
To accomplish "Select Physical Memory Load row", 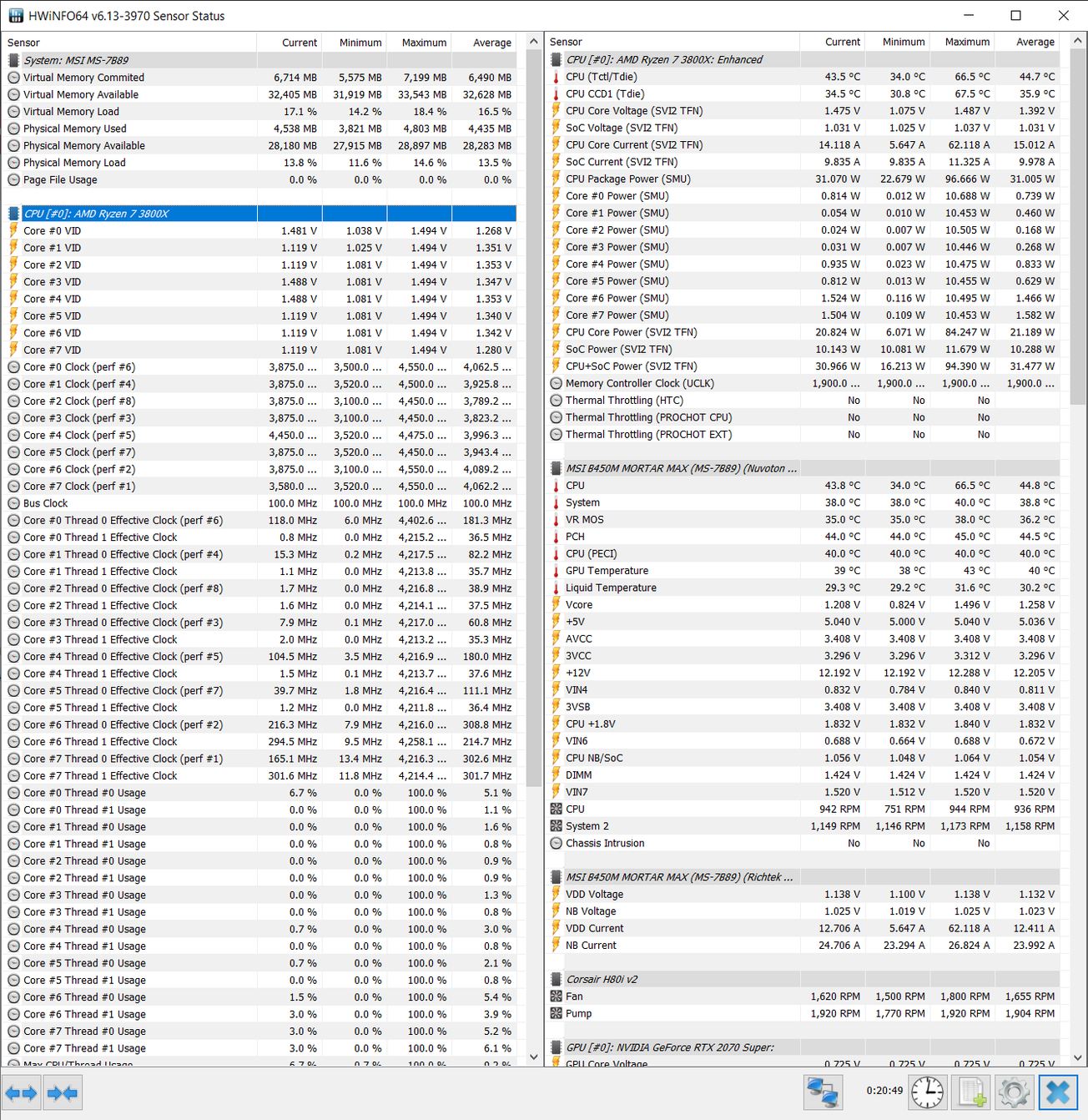I will pos(260,163).
